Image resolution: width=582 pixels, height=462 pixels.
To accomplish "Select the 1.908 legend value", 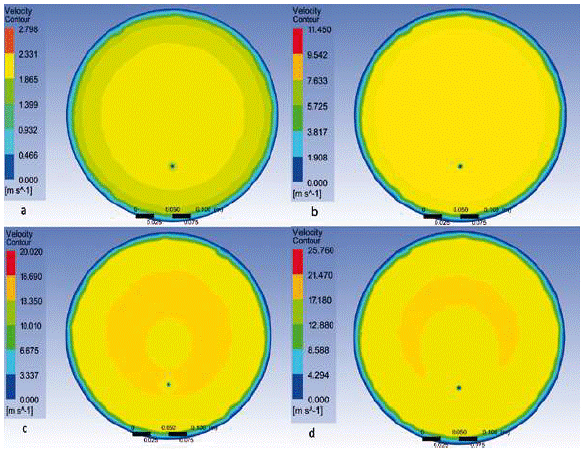I will (x=318, y=158).
